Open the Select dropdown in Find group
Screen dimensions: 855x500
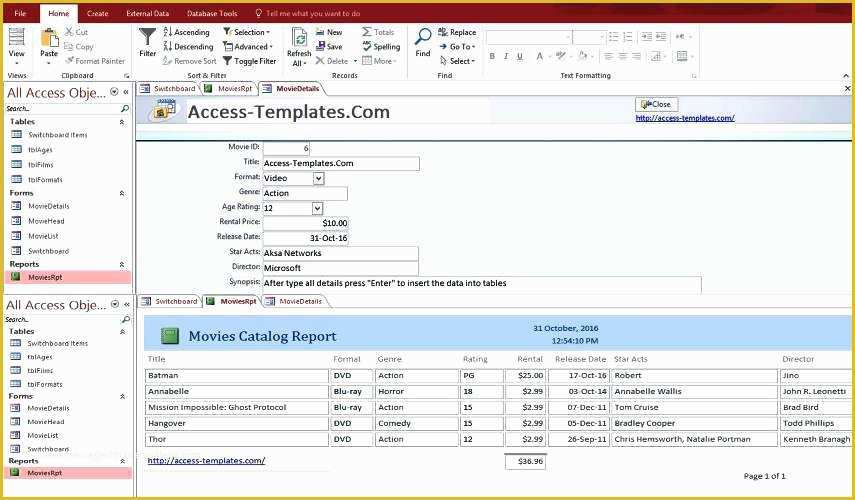[x=457, y=61]
